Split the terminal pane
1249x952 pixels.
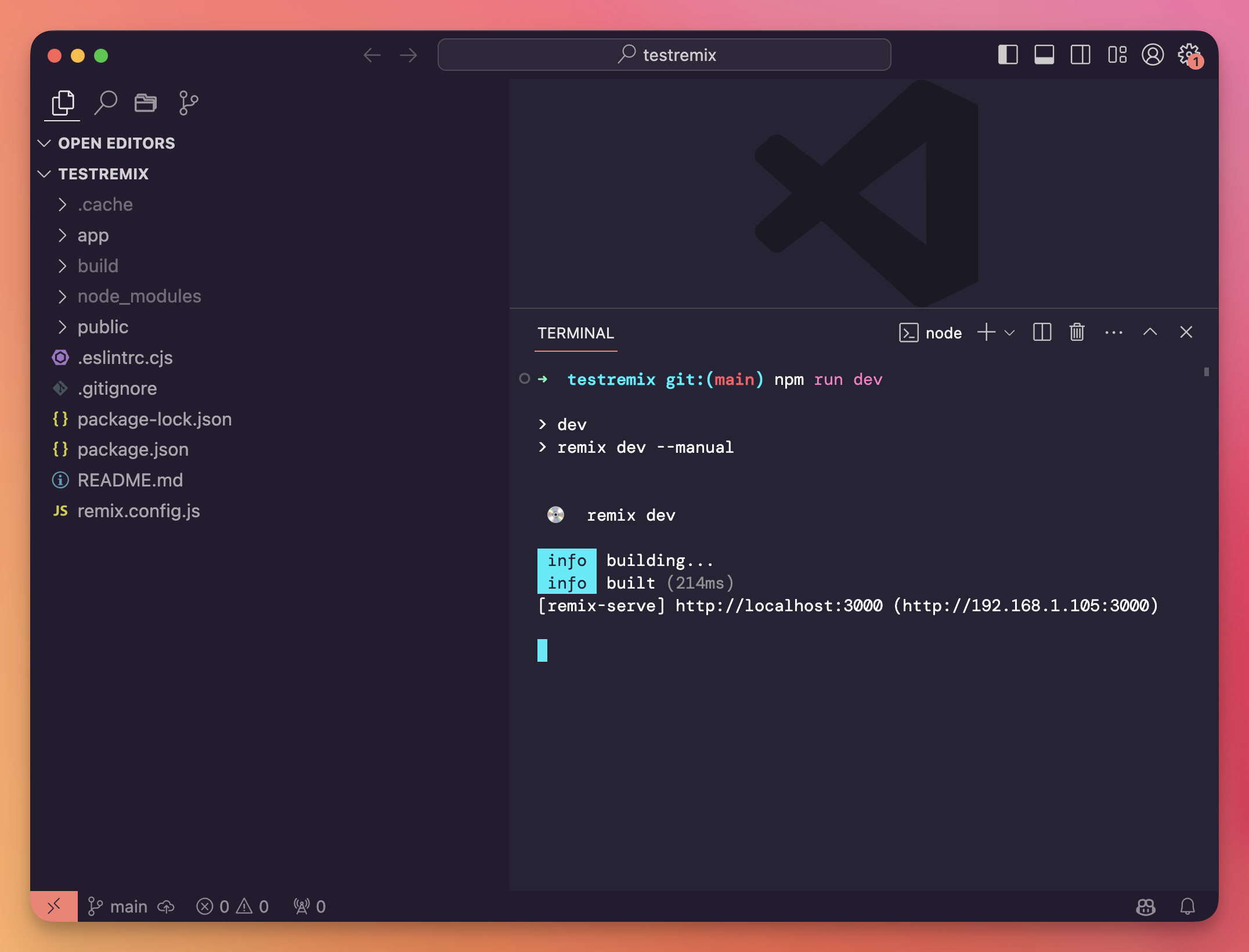(x=1042, y=333)
